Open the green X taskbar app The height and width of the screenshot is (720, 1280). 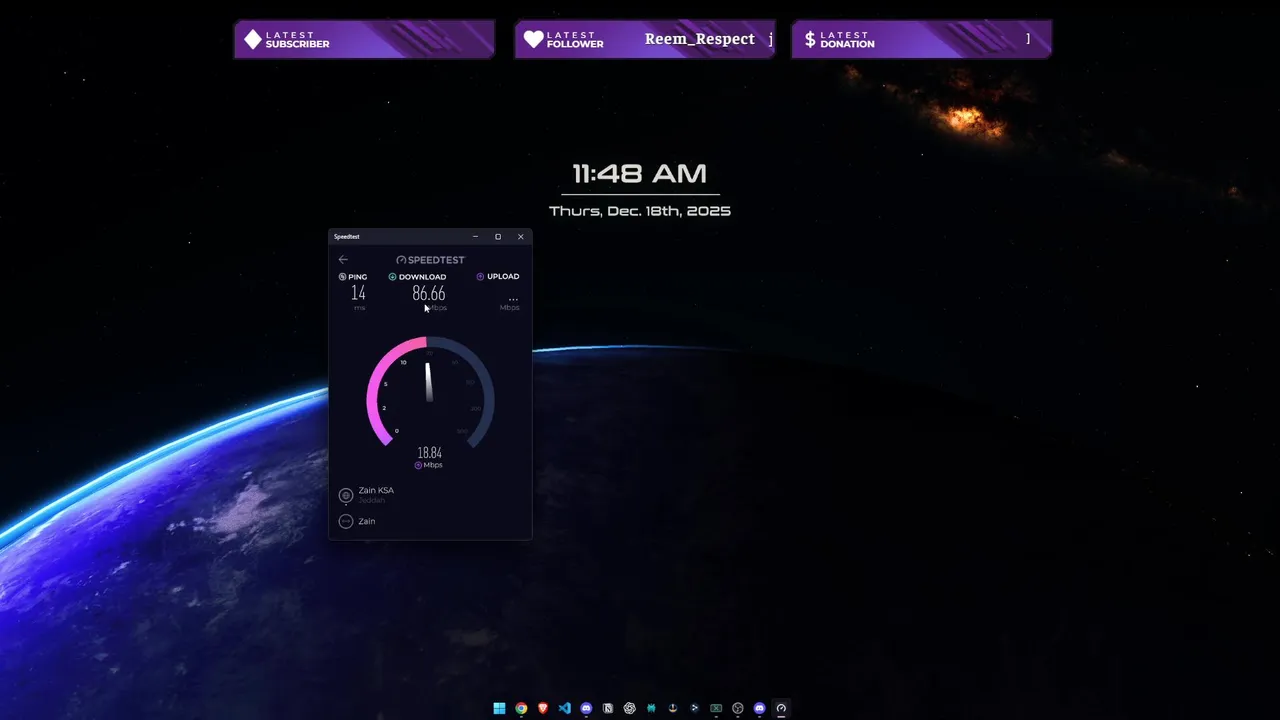pyautogui.click(x=716, y=708)
